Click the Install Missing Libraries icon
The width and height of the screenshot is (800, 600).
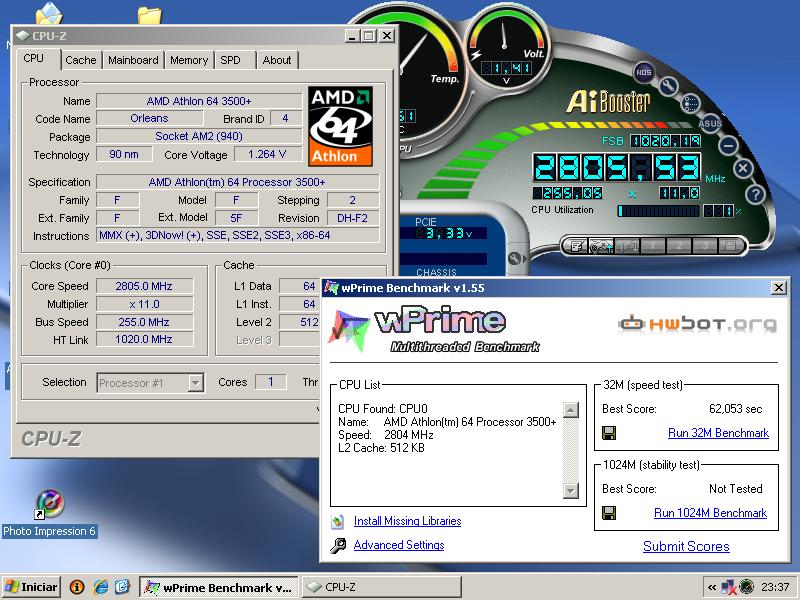tap(338, 521)
